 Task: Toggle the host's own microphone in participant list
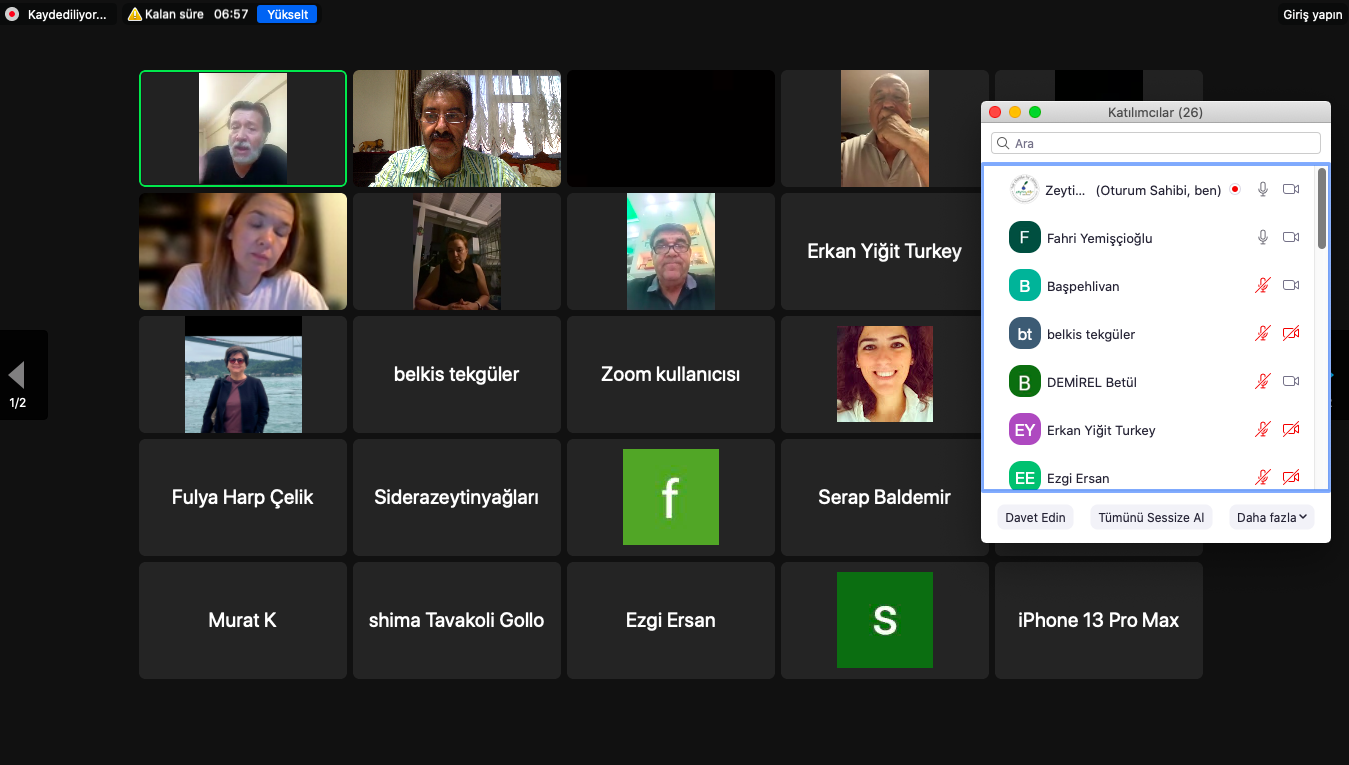[1263, 189]
